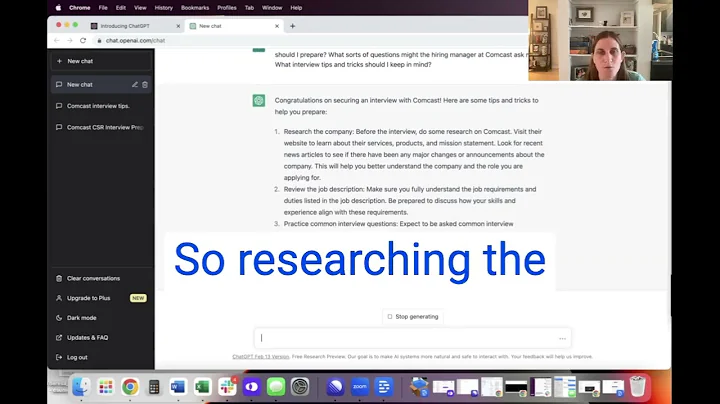This screenshot has width=720, height=404.
Task: Open Messages from the dock
Action: 276,387
